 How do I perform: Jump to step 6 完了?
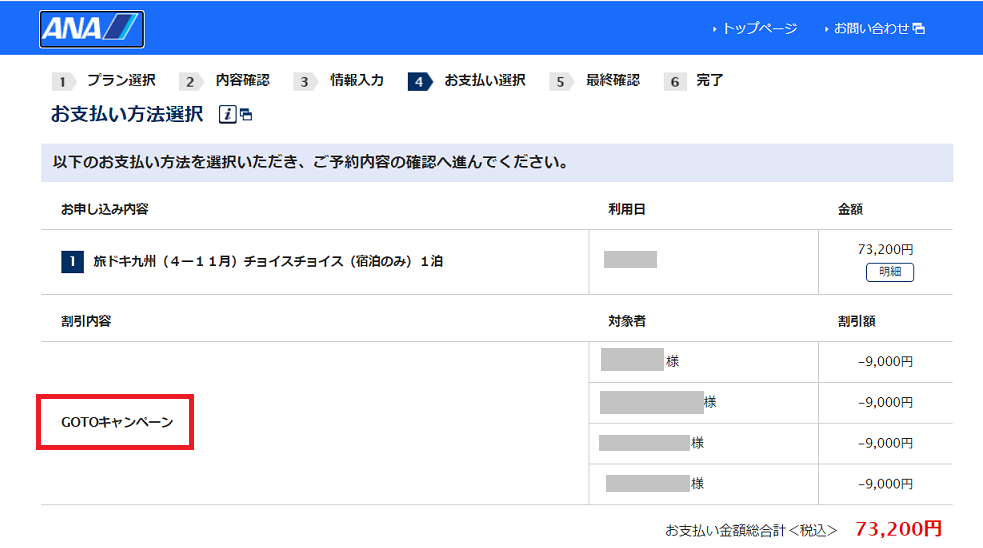pyautogui.click(x=709, y=81)
